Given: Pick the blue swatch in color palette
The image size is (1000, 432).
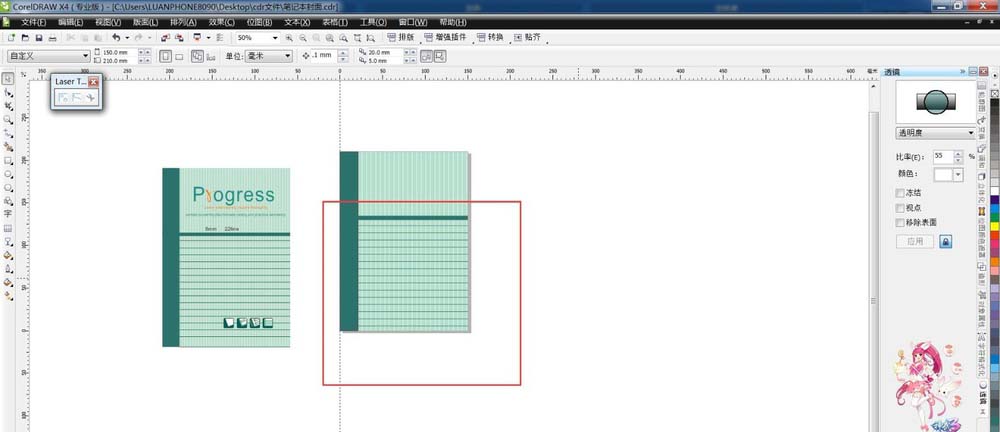Looking at the screenshot, I should click(994, 209).
